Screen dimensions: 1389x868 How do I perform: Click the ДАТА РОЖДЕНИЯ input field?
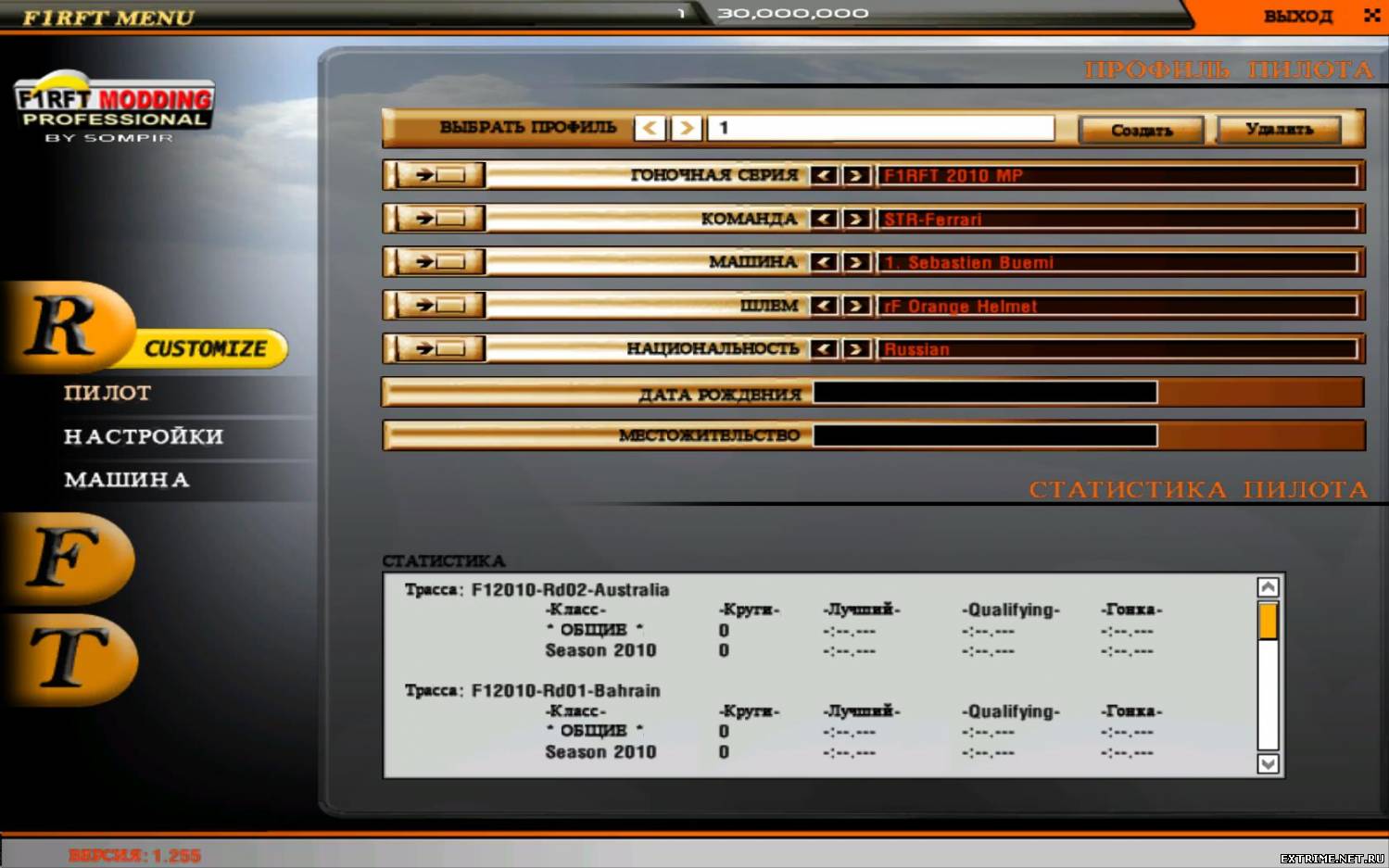pyautogui.click(x=984, y=393)
